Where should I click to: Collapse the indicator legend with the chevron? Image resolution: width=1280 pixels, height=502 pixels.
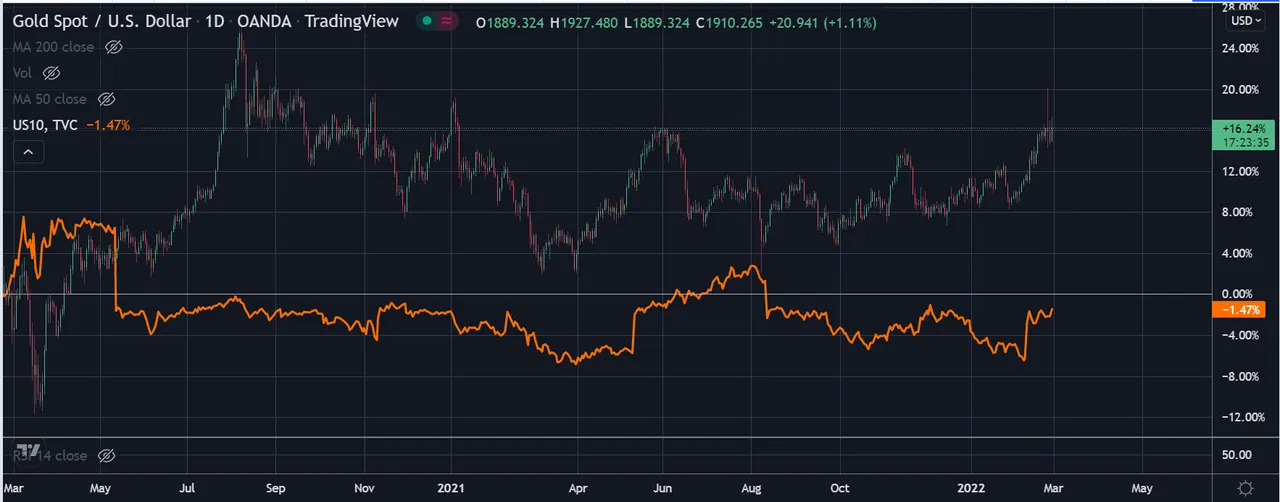tap(28, 152)
